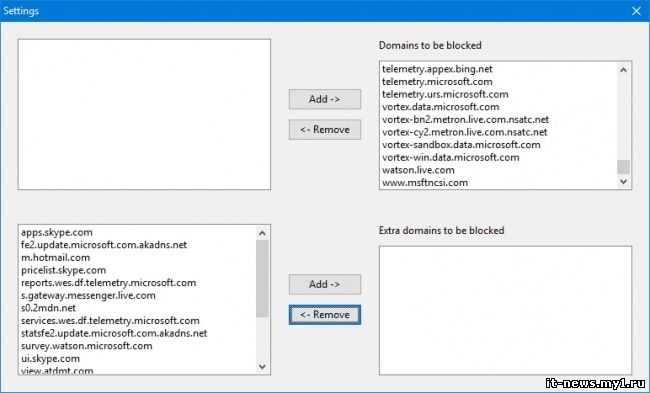Select s0.2mdn.net domain entry
650x393 pixels.
tap(49, 308)
